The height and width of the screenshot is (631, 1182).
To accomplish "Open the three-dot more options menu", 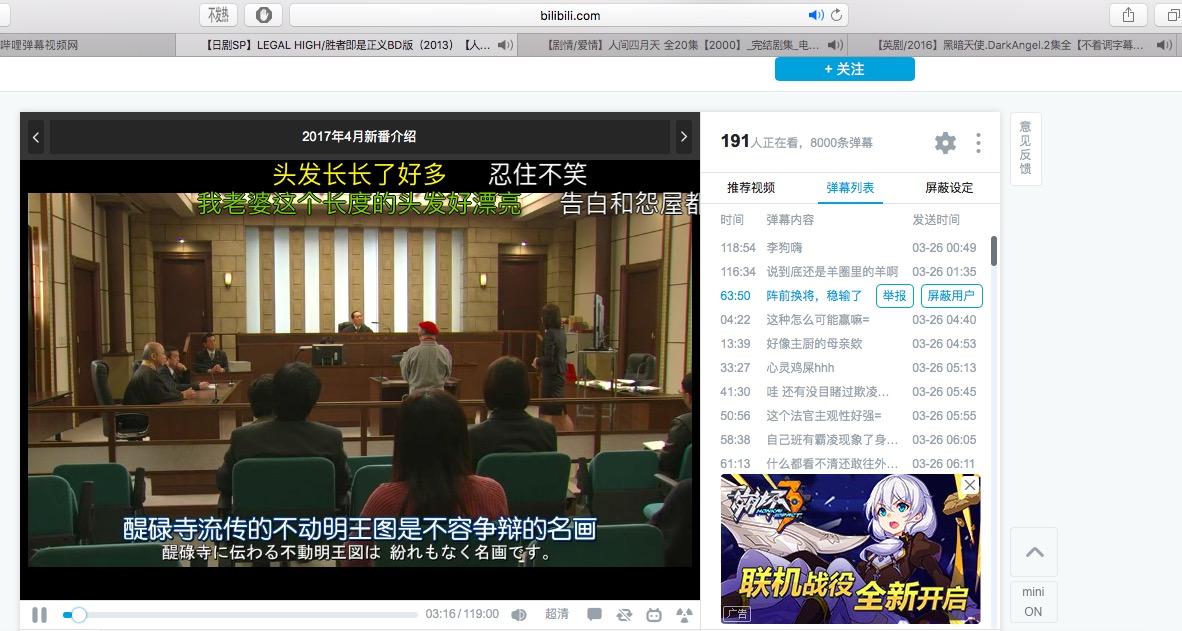I will coord(978,142).
